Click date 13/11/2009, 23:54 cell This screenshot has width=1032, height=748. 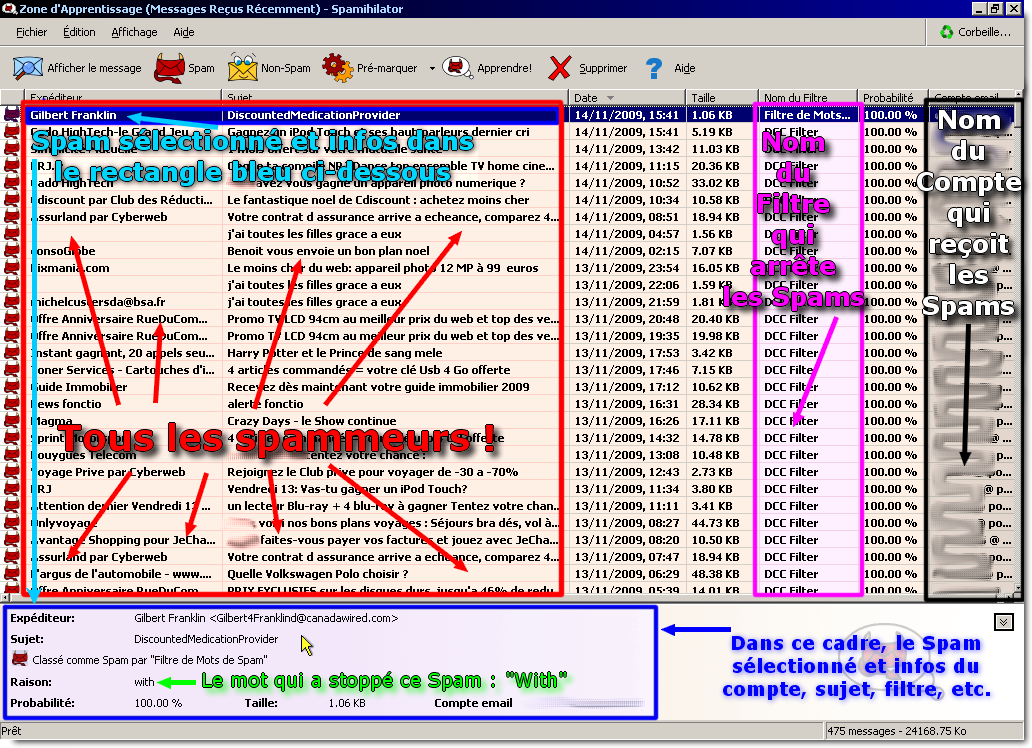[627, 268]
